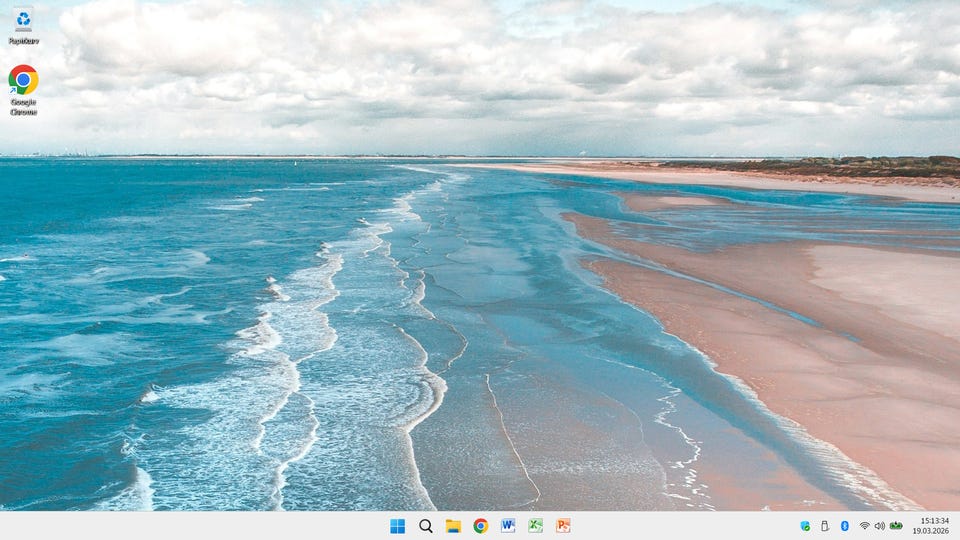
Task: Click the Safely Remove Hardware USB icon
Action: pos(825,526)
